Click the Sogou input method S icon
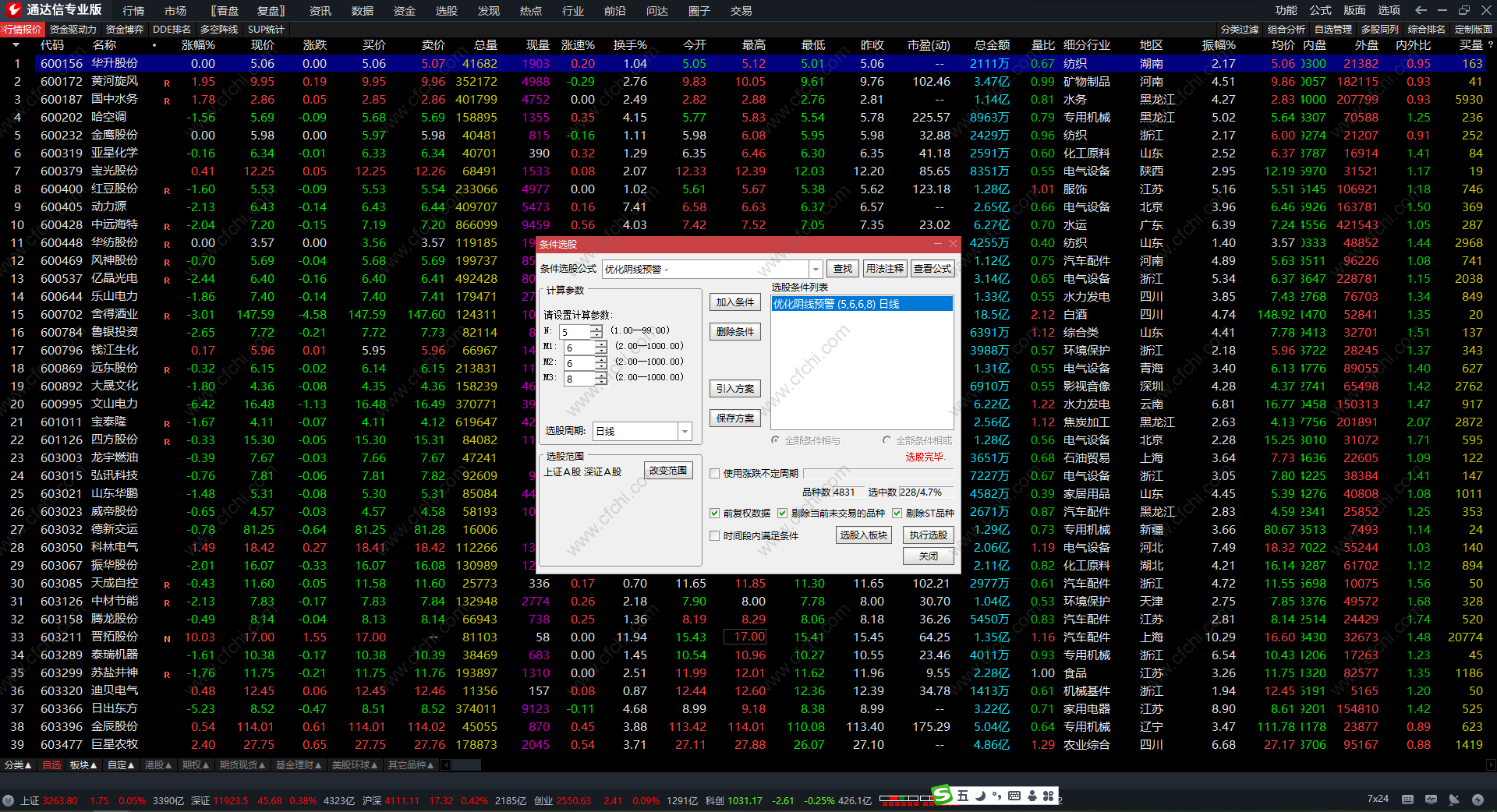The height and width of the screenshot is (812, 1497). (942, 795)
